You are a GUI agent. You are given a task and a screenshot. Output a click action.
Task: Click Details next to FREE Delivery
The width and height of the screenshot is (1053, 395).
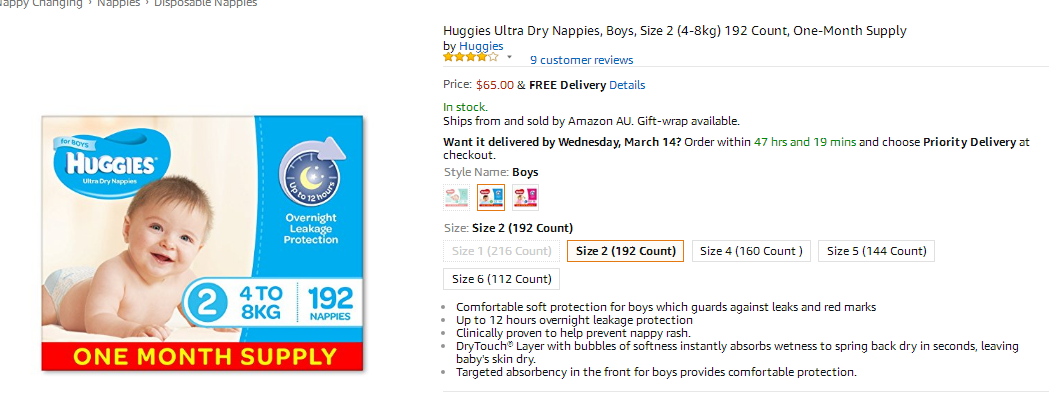[627, 85]
